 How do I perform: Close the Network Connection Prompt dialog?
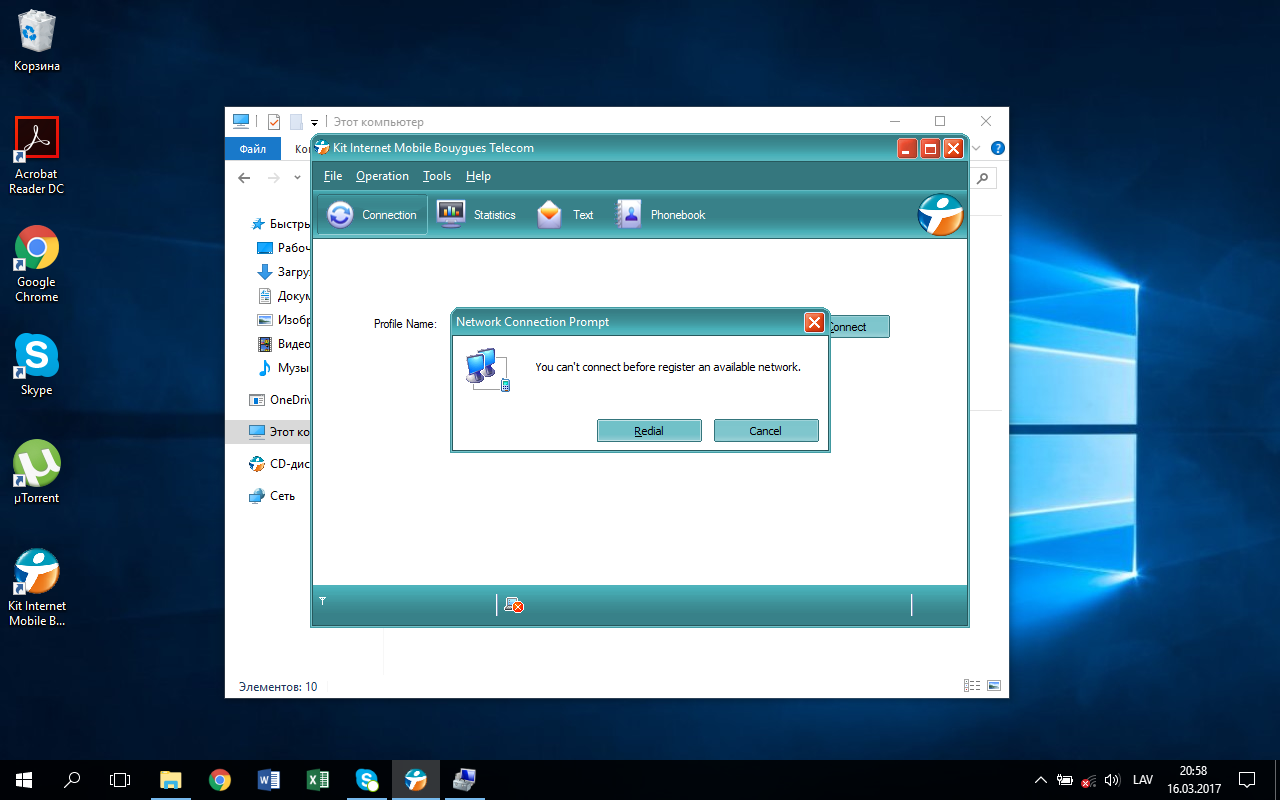tap(814, 322)
